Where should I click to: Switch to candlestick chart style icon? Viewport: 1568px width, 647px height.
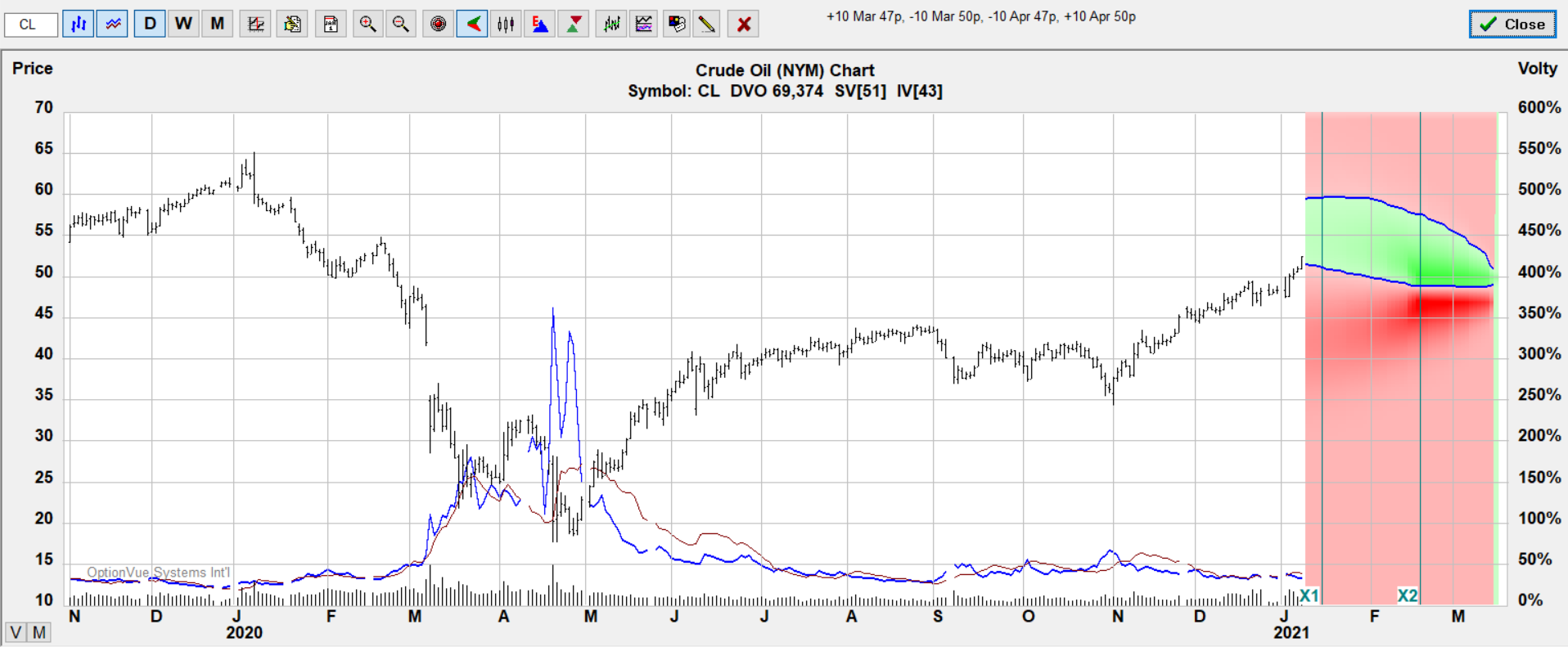pos(506,24)
